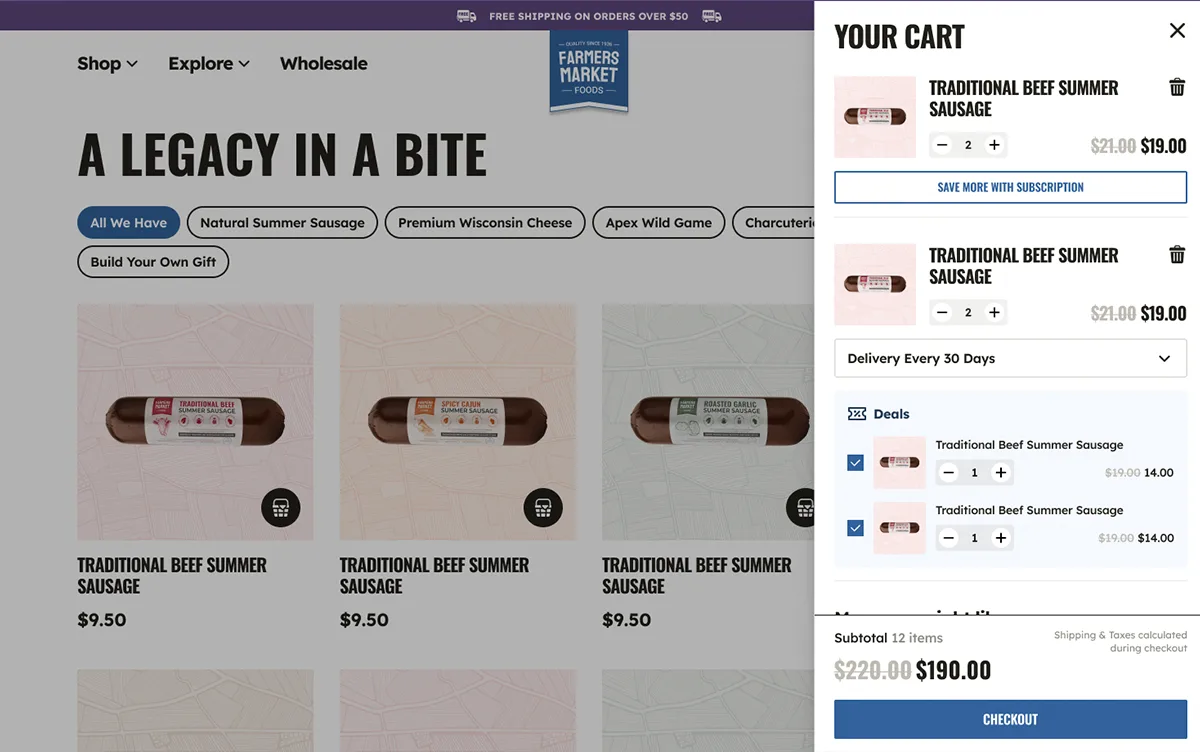The image size is (1200, 752).
Task: Expand the Explore navigation menu
Action: 208,63
